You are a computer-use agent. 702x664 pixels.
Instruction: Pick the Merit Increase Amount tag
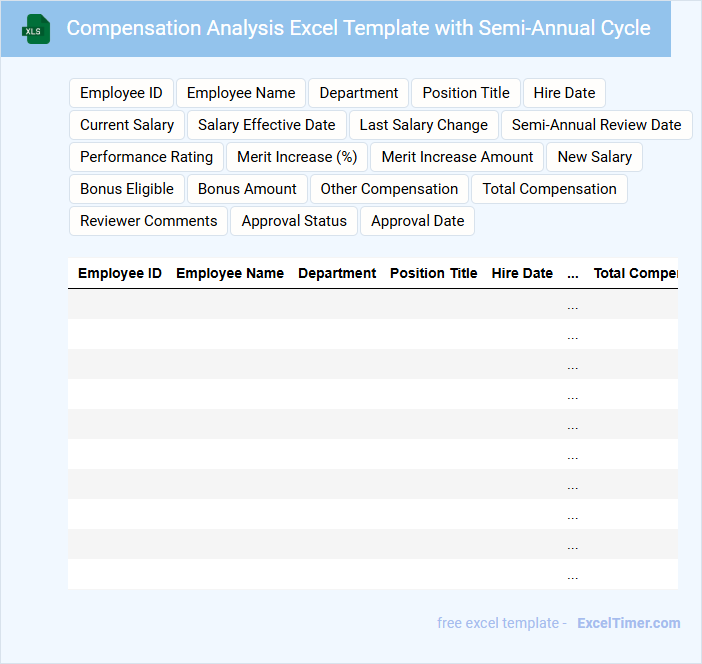(x=457, y=157)
